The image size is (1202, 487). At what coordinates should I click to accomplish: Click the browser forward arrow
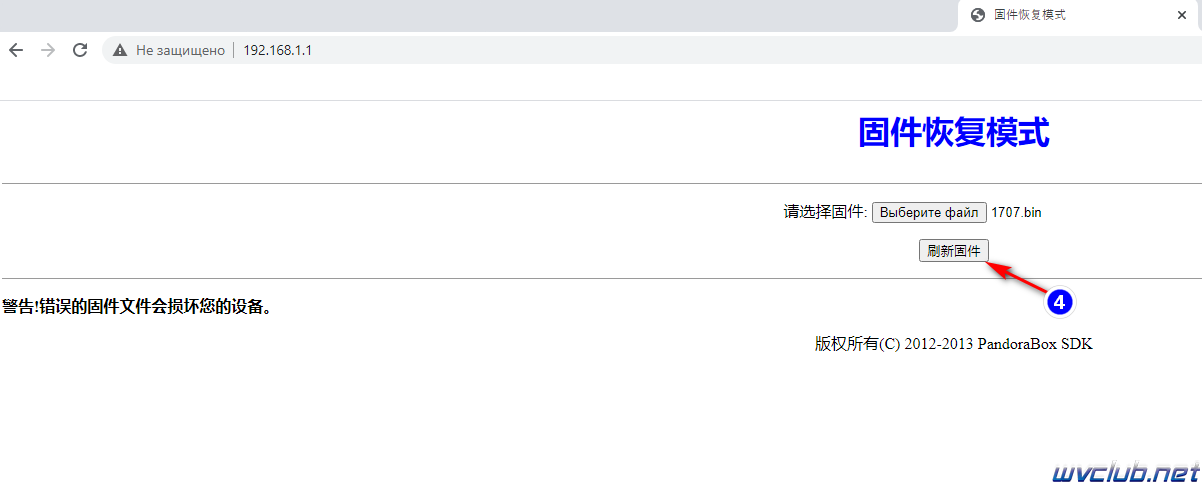tap(48, 50)
